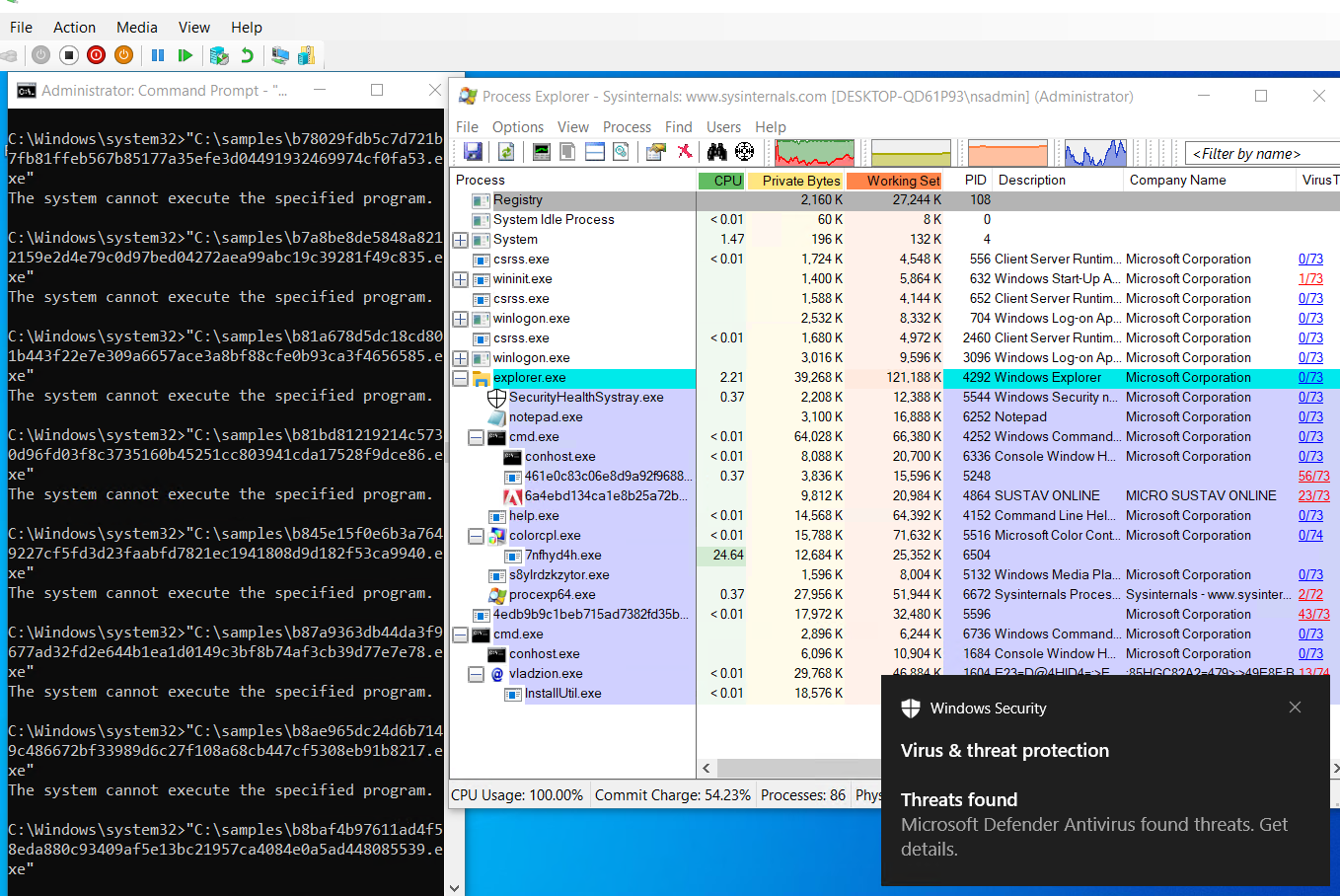Sort by the Private Bytes column header

coord(800,181)
